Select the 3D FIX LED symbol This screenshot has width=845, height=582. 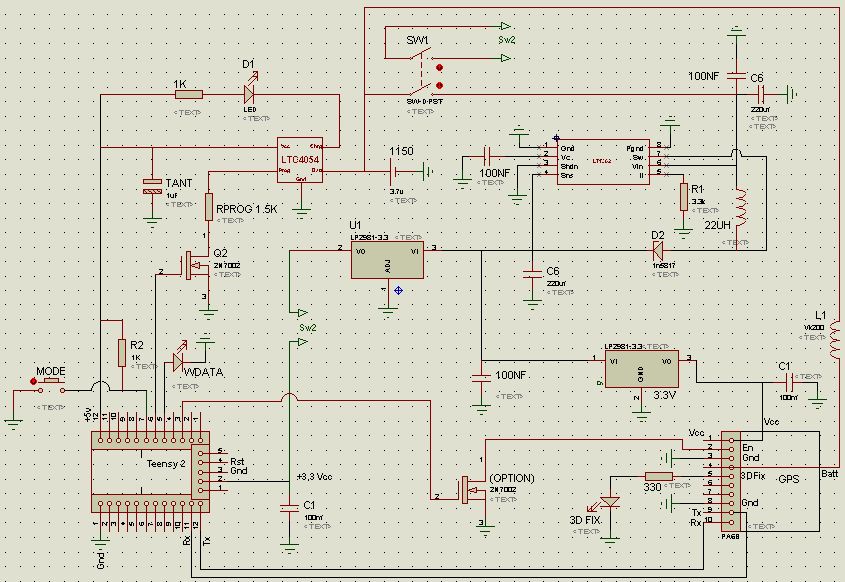[x=609, y=504]
